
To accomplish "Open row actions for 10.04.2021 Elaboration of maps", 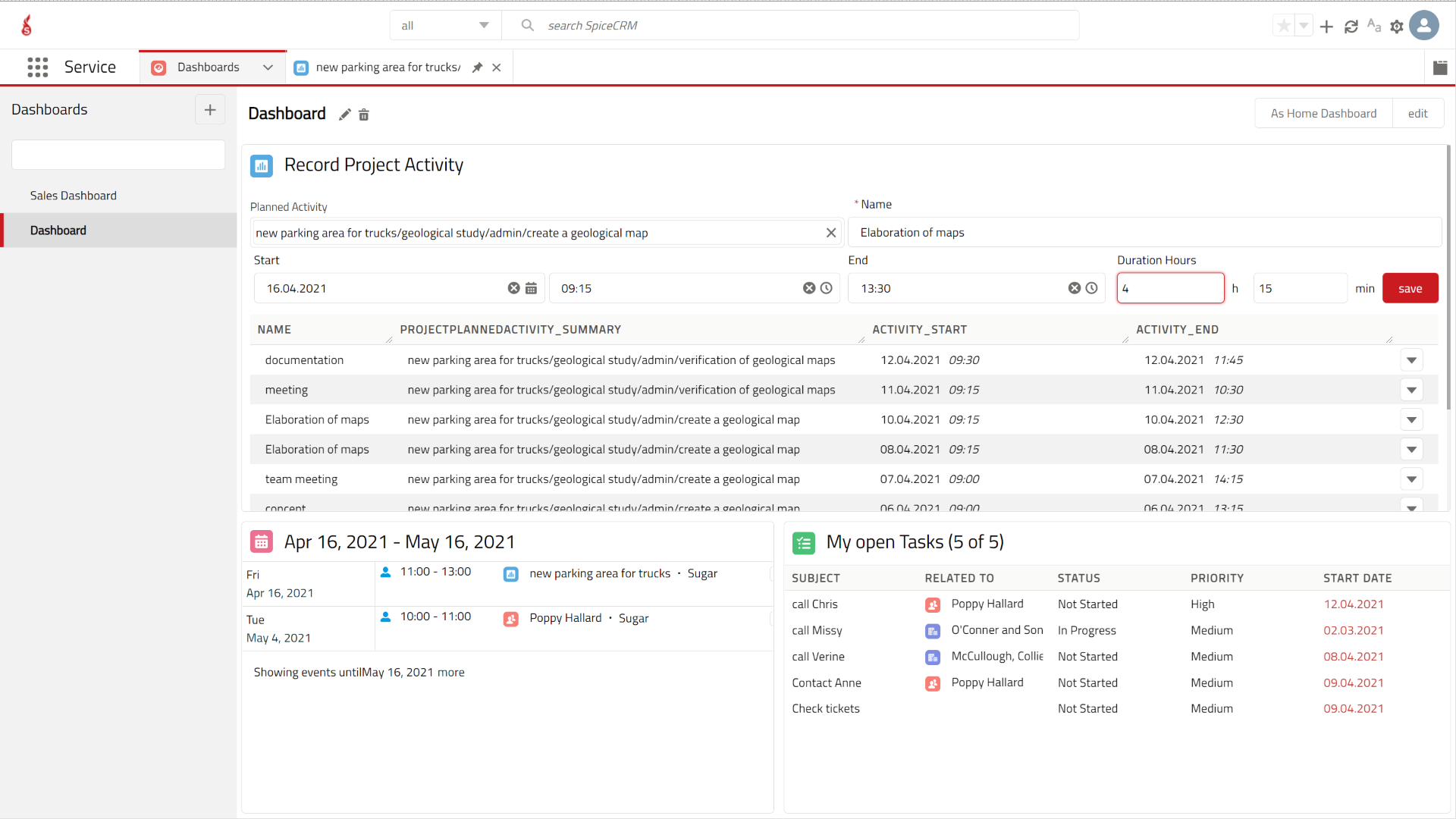I will click(x=1411, y=419).
